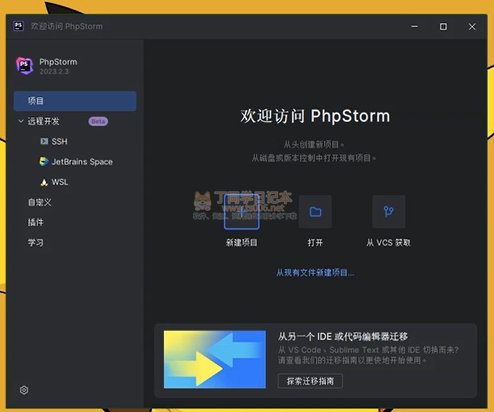This screenshot has width=494, height=412.
Task: Maximize the PhpStorm welcome window
Action: tap(443, 26)
